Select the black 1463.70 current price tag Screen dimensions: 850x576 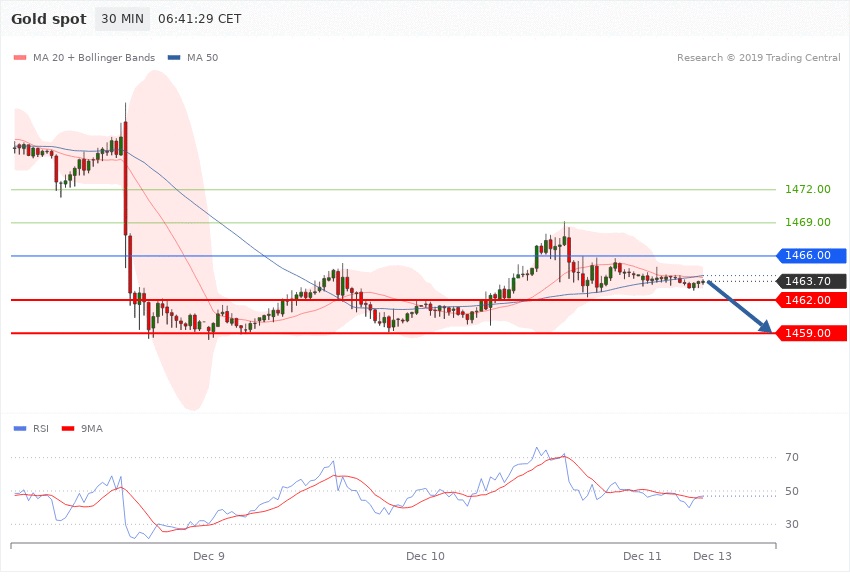[811, 281]
